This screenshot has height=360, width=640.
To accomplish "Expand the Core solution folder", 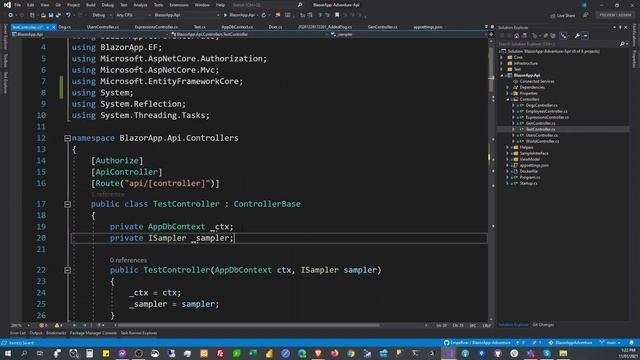I will tap(502, 58).
